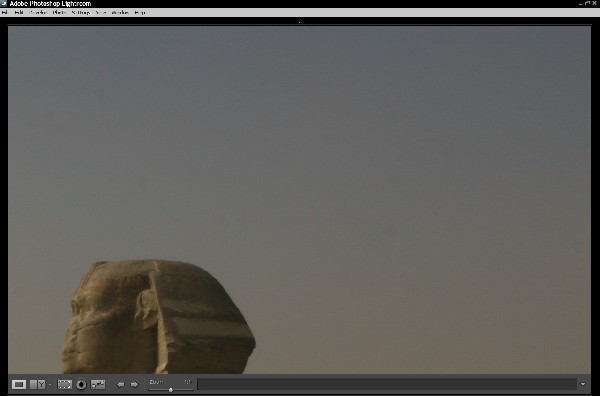
Task: Select the Remove Spots tool icon
Action: click(x=98, y=384)
